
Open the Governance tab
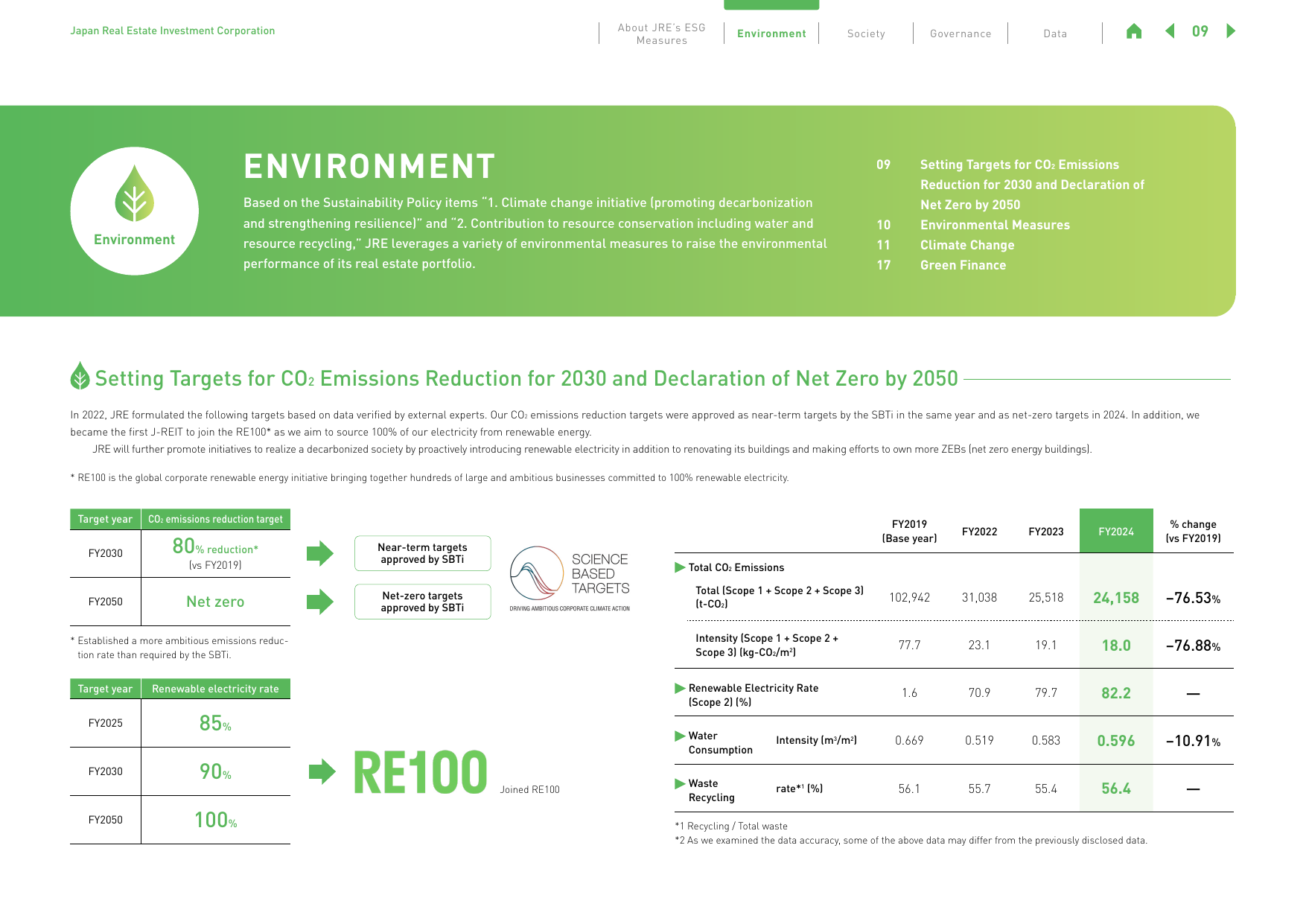point(961,34)
